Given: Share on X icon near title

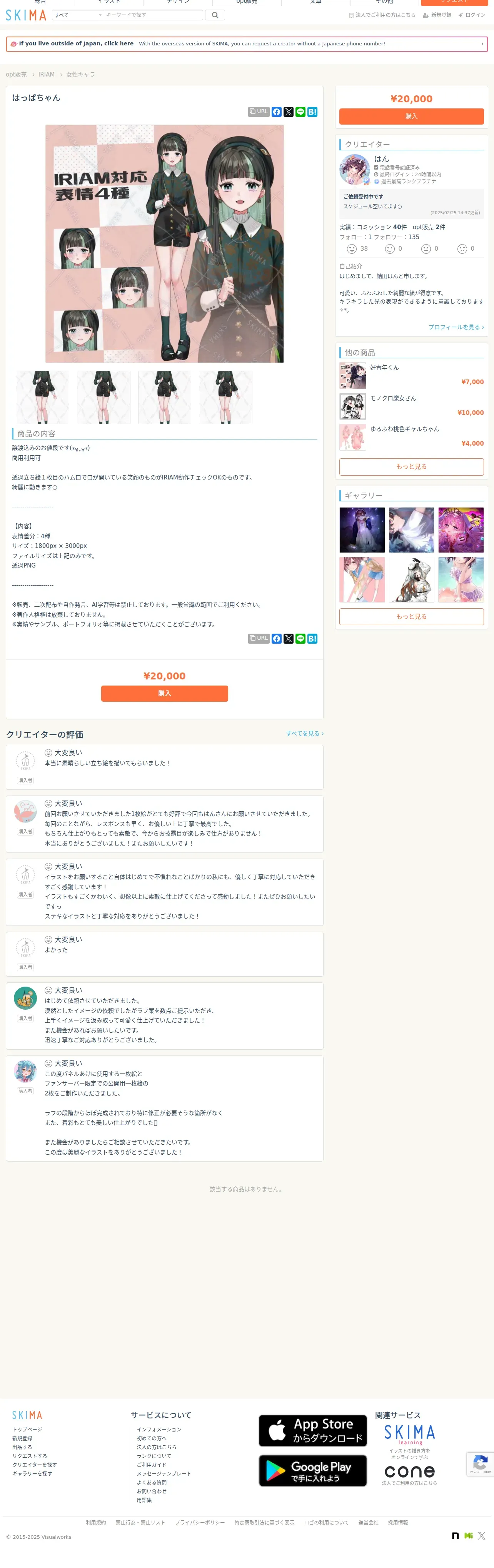Looking at the screenshot, I should click(x=289, y=112).
